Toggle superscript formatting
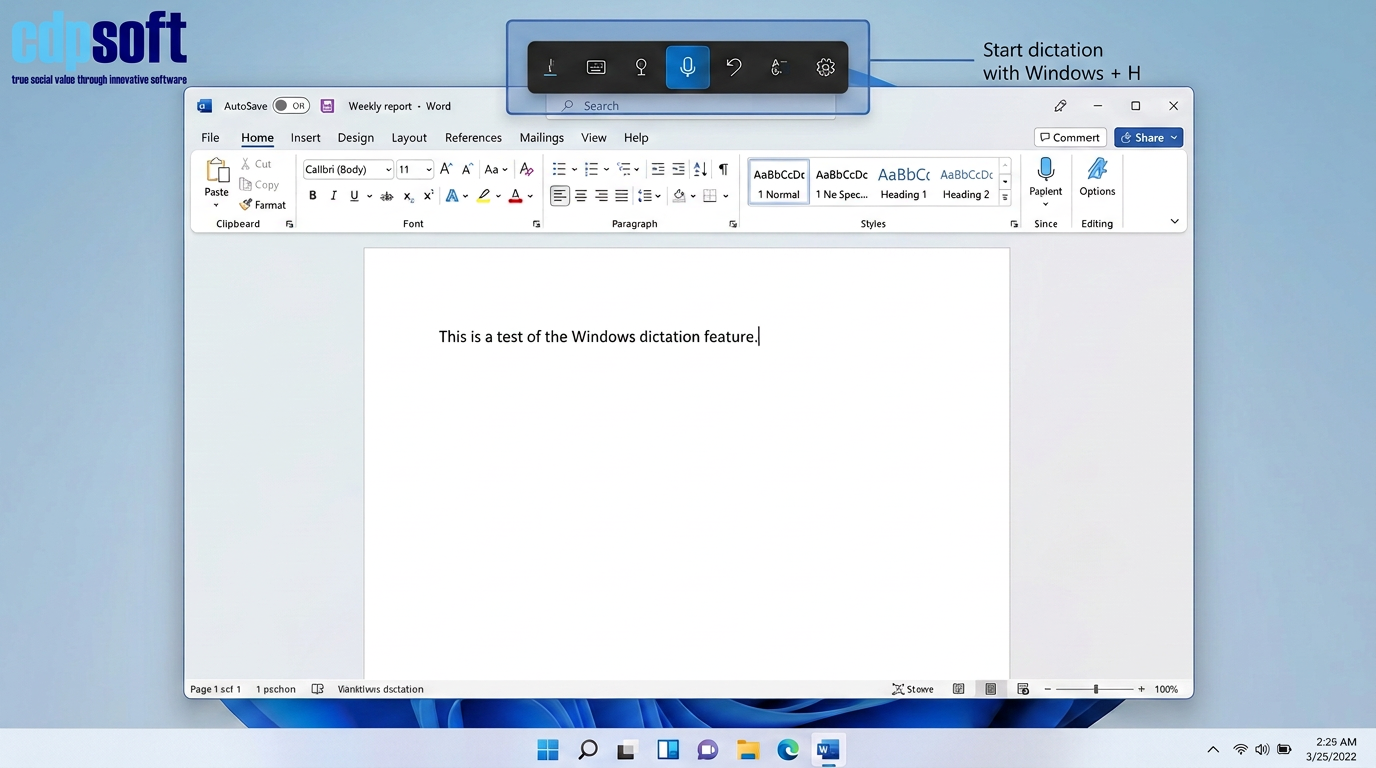This screenshot has width=1376, height=768. 428,196
